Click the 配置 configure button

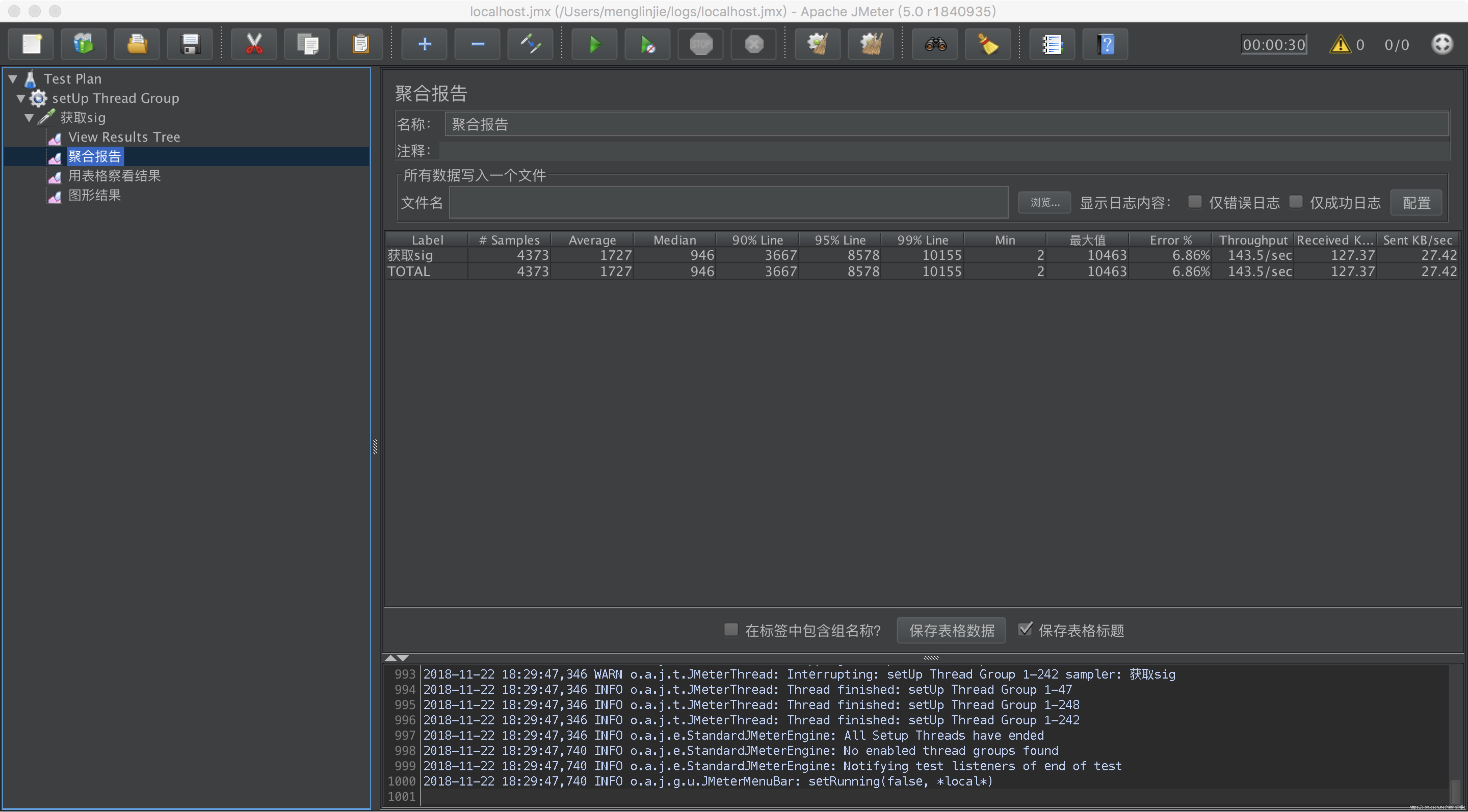click(1416, 202)
